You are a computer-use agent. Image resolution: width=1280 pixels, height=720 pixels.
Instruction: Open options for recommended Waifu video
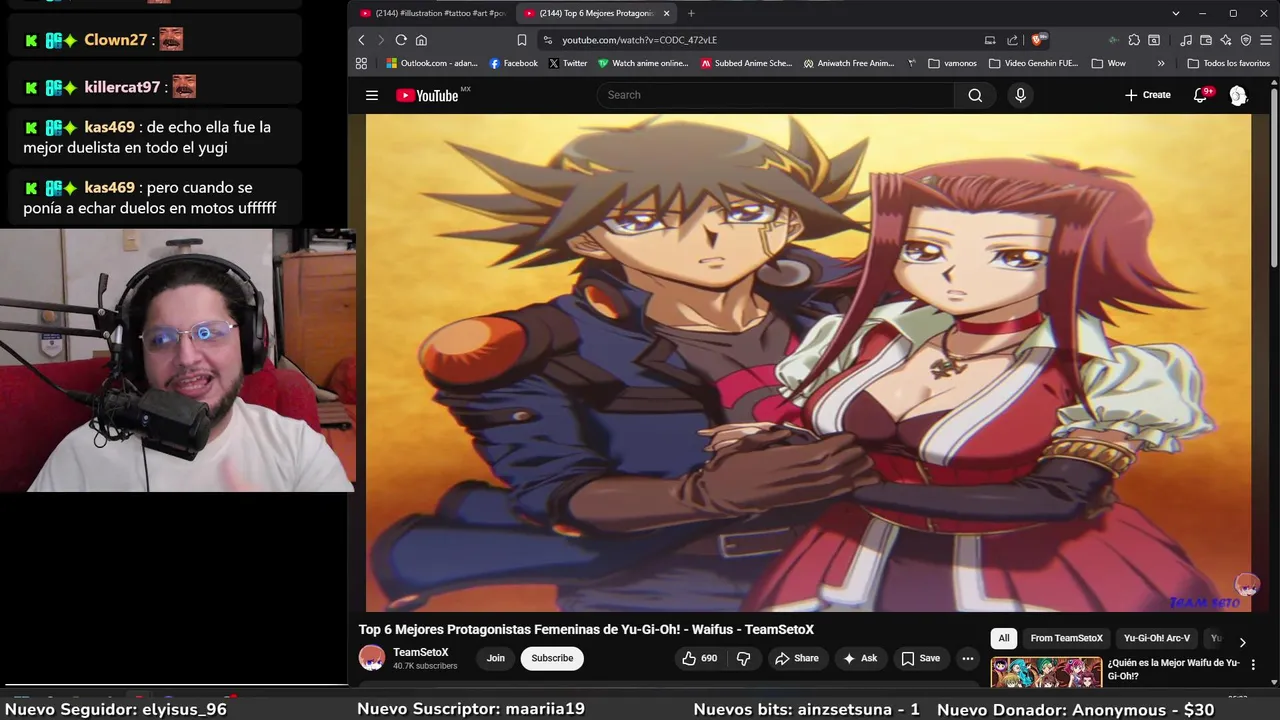click(x=1253, y=665)
